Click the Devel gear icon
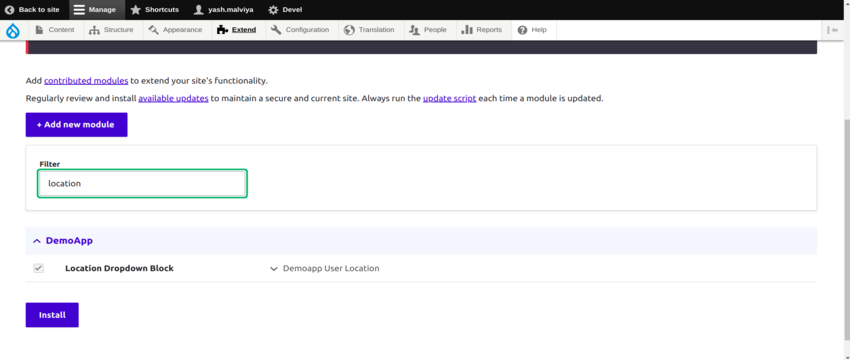Screen dimensions: 850x360 click(x=273, y=10)
